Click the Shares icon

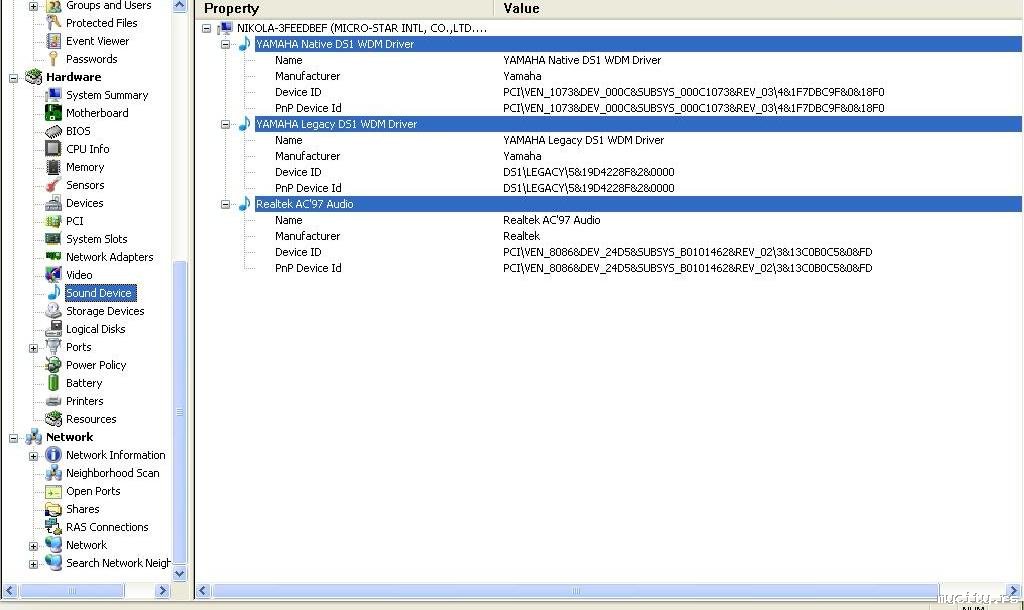coord(54,509)
